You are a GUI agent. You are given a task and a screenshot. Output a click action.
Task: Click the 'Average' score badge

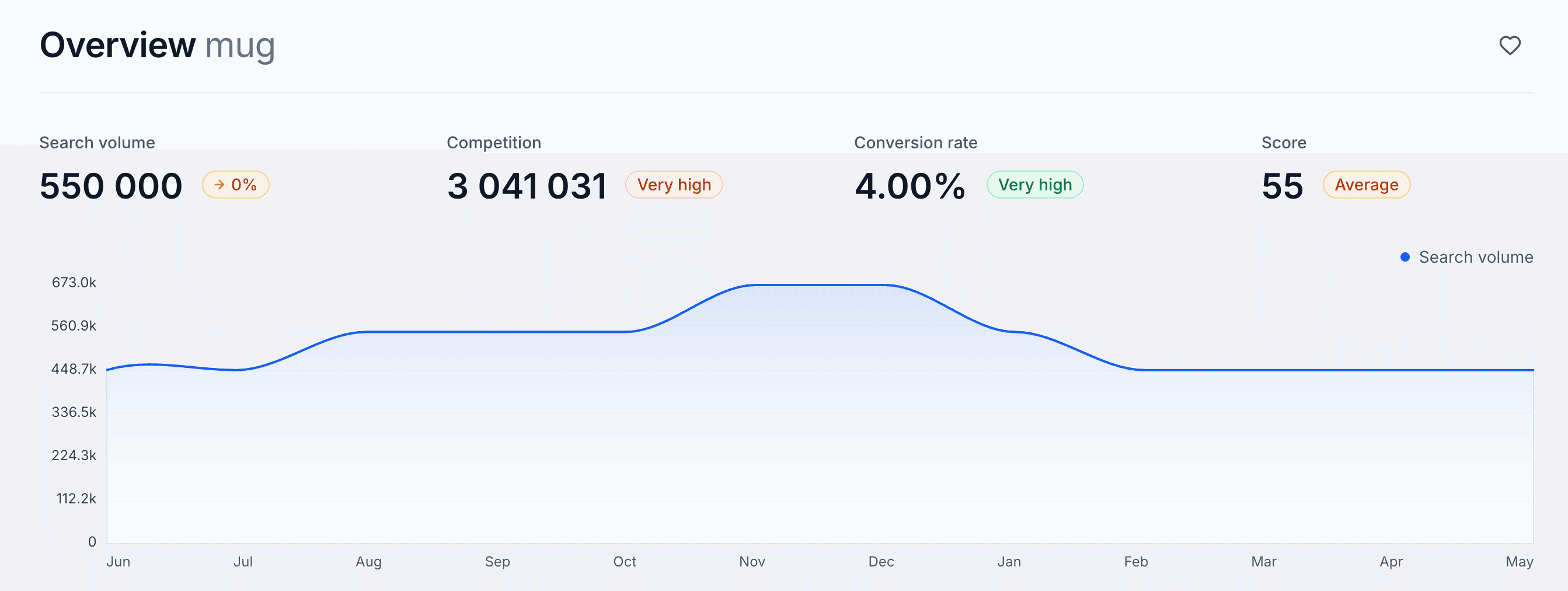pyautogui.click(x=1366, y=185)
